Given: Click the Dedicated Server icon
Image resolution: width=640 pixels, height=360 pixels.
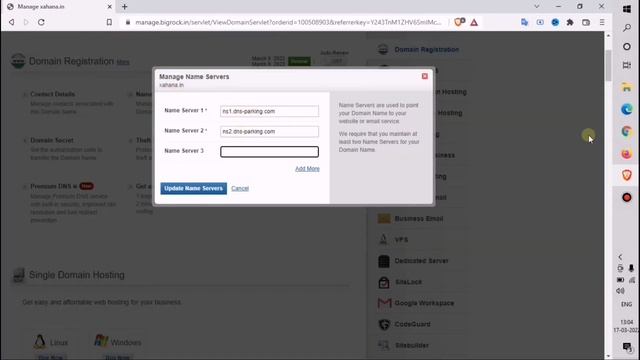Looking at the screenshot, I should click(384, 261).
